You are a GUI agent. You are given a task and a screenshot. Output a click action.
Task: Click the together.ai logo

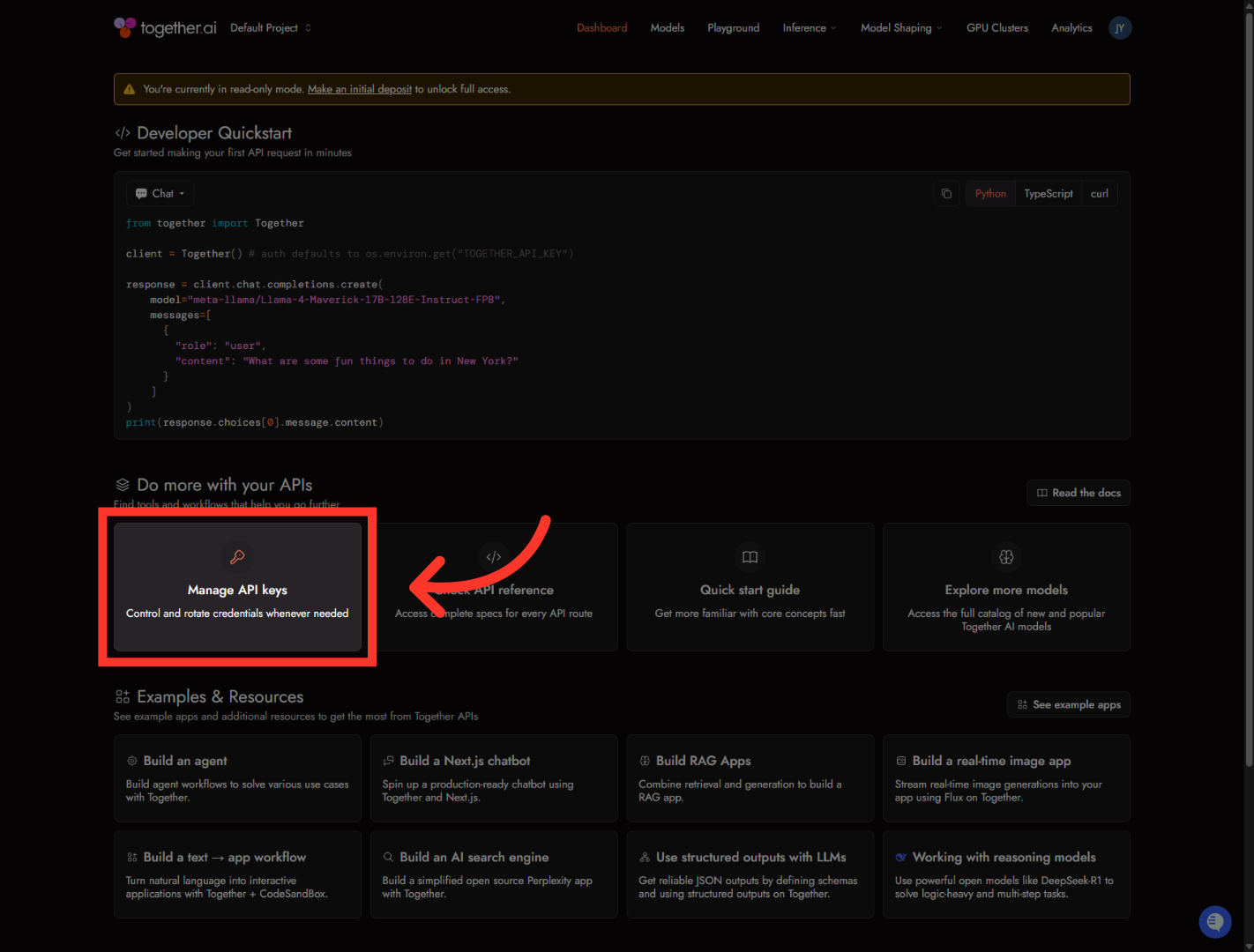(x=165, y=27)
